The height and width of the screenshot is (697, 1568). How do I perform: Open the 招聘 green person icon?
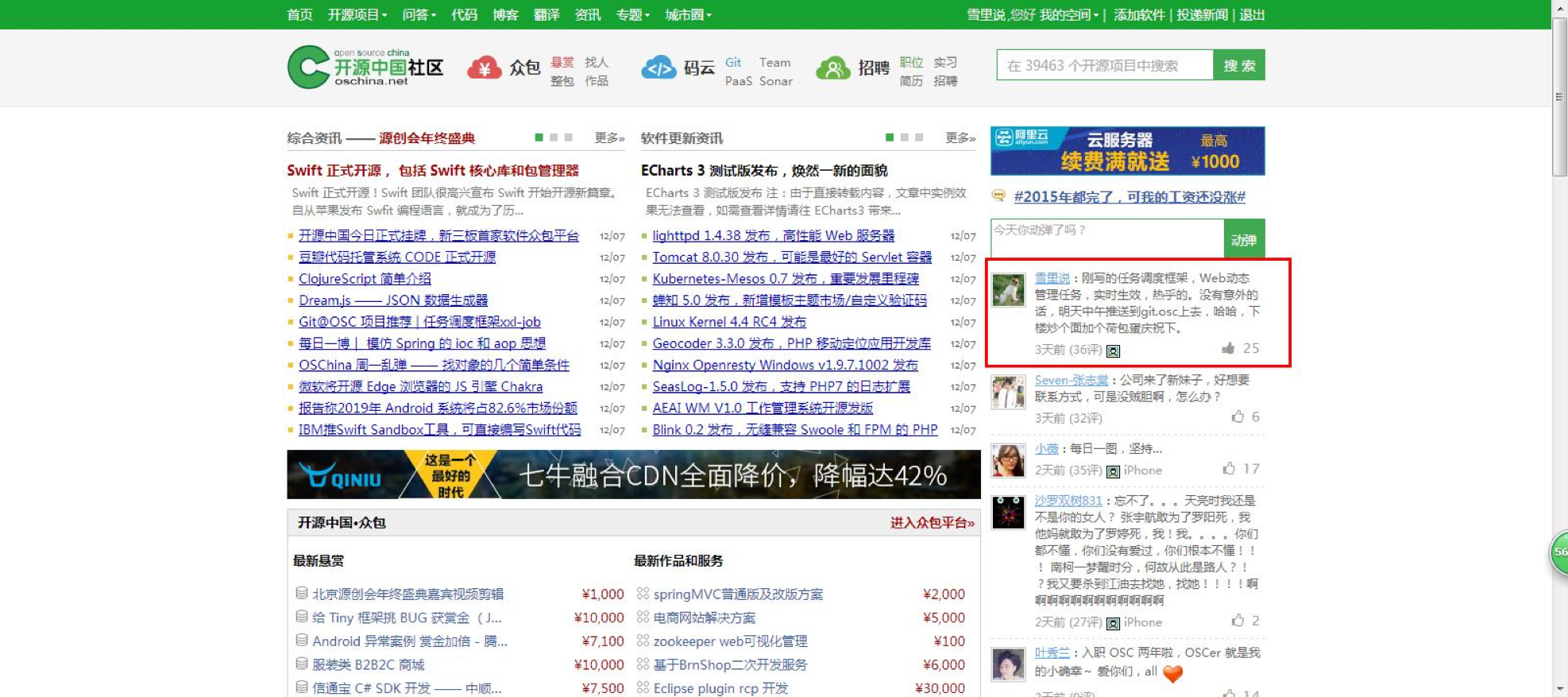click(832, 68)
